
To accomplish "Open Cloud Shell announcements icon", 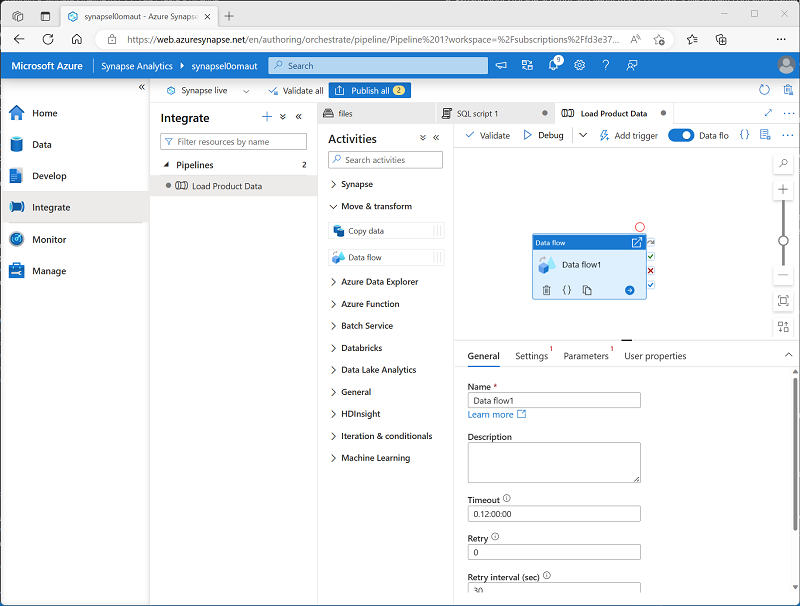I will 502,65.
